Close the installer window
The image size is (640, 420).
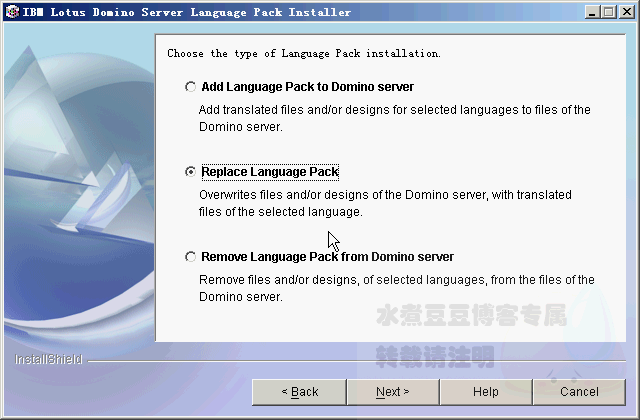(627, 12)
